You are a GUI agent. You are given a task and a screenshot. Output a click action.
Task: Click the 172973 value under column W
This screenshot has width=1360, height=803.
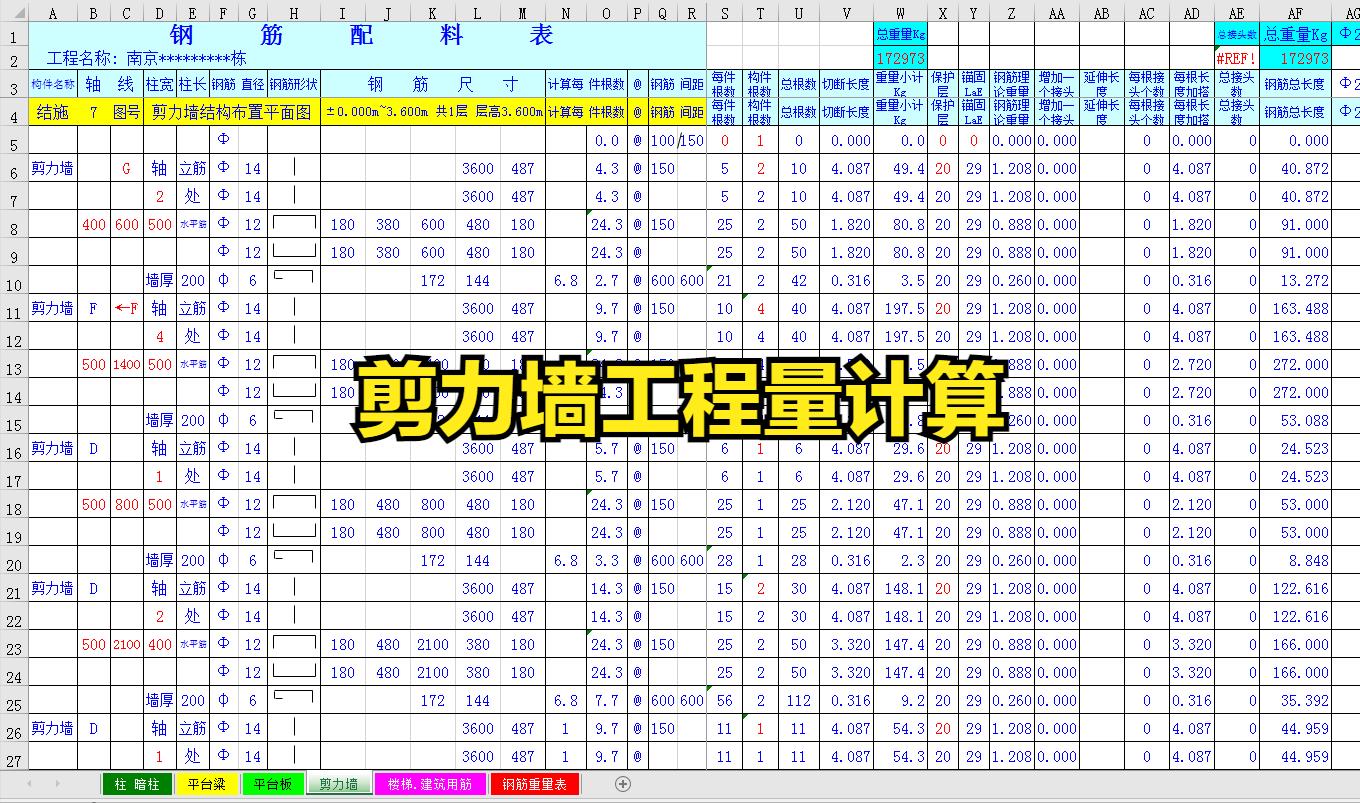tap(900, 59)
